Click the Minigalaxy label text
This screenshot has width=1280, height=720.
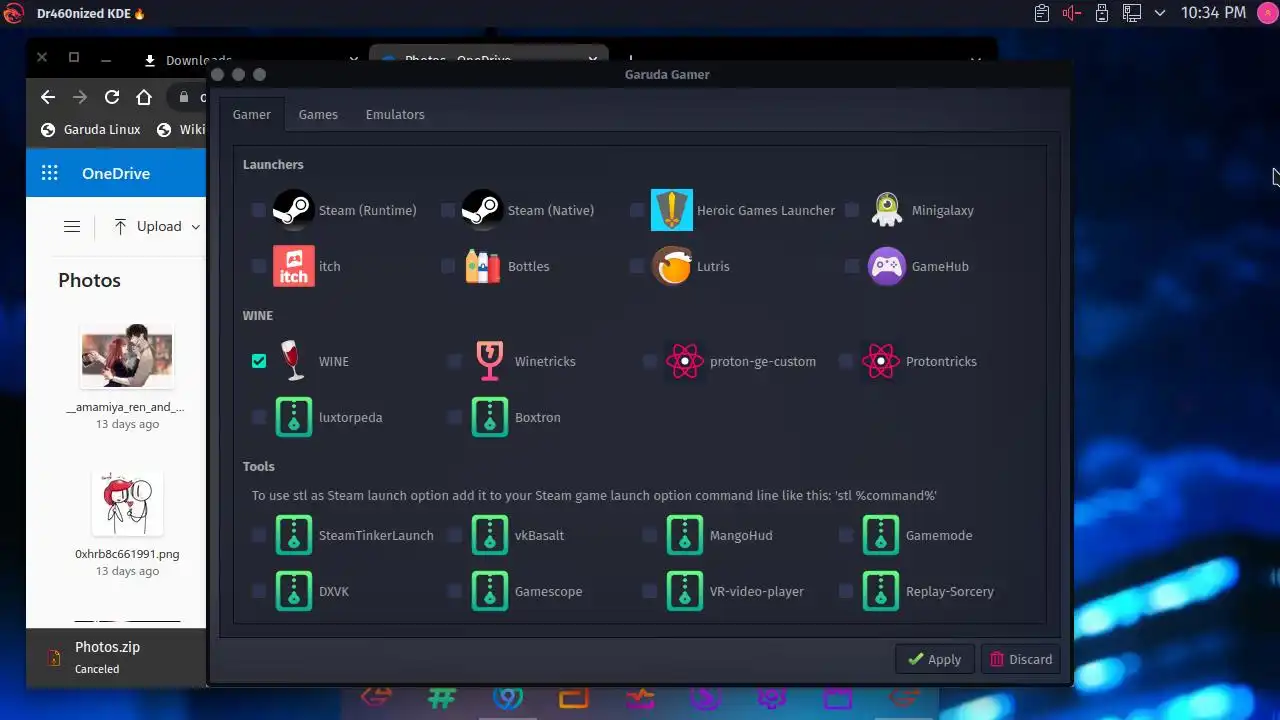943,211
